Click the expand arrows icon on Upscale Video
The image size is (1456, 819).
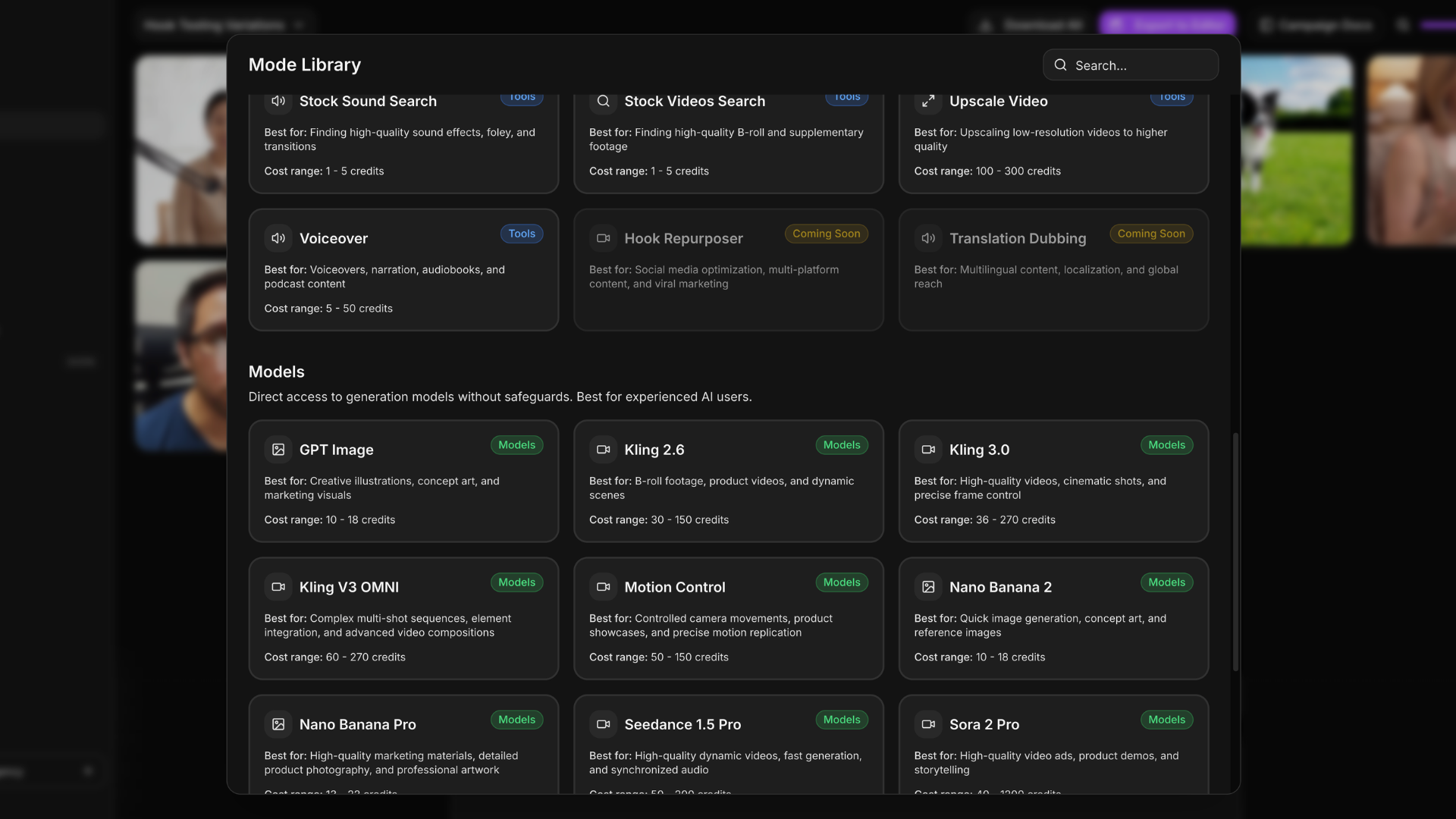tap(928, 102)
